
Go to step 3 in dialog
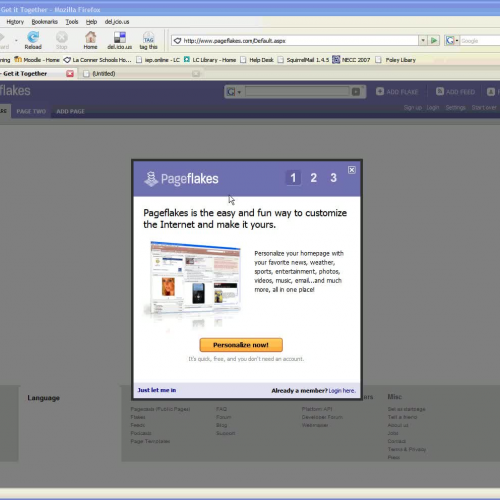[x=333, y=178]
